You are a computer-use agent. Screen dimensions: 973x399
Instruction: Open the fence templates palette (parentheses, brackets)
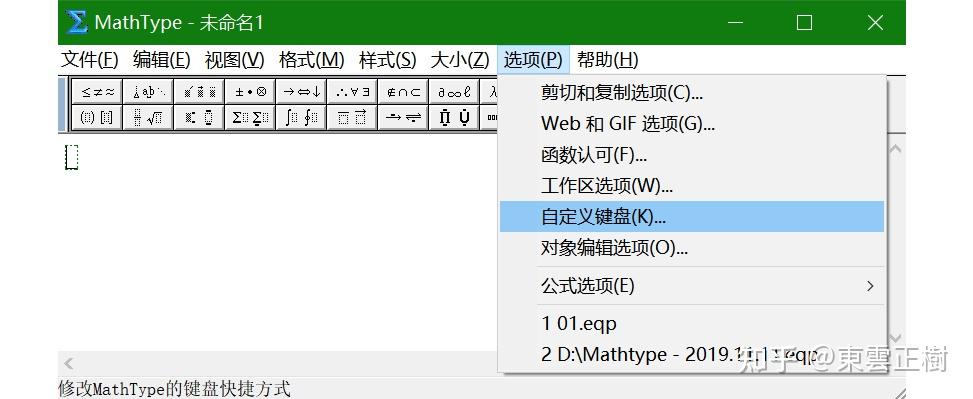point(97,117)
